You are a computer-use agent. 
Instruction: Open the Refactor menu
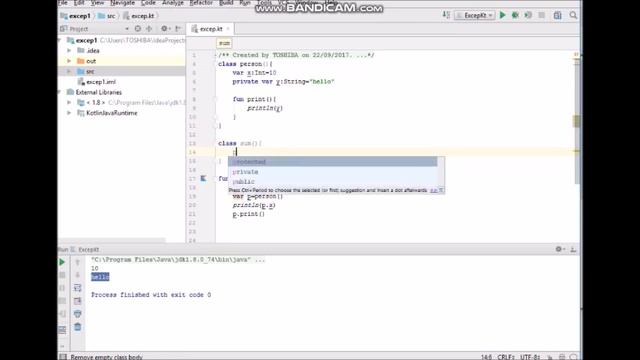(201, 3)
